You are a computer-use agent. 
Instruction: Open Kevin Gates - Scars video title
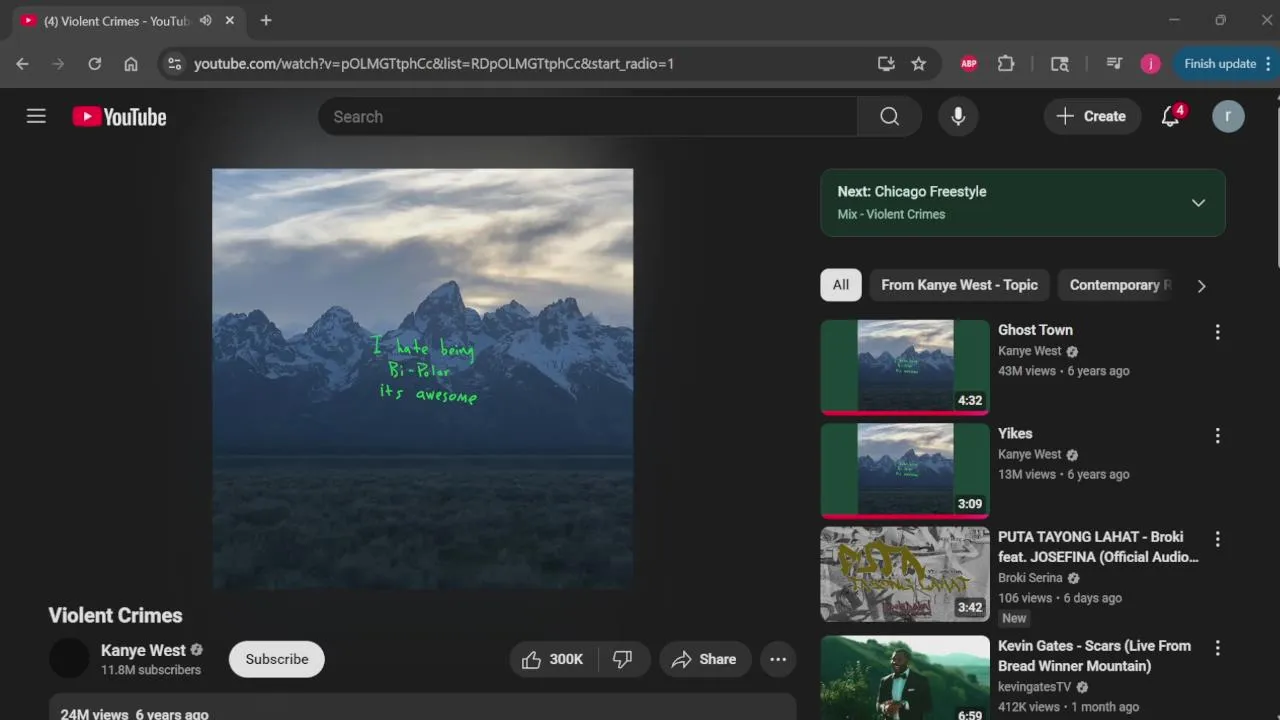[x=1094, y=656]
